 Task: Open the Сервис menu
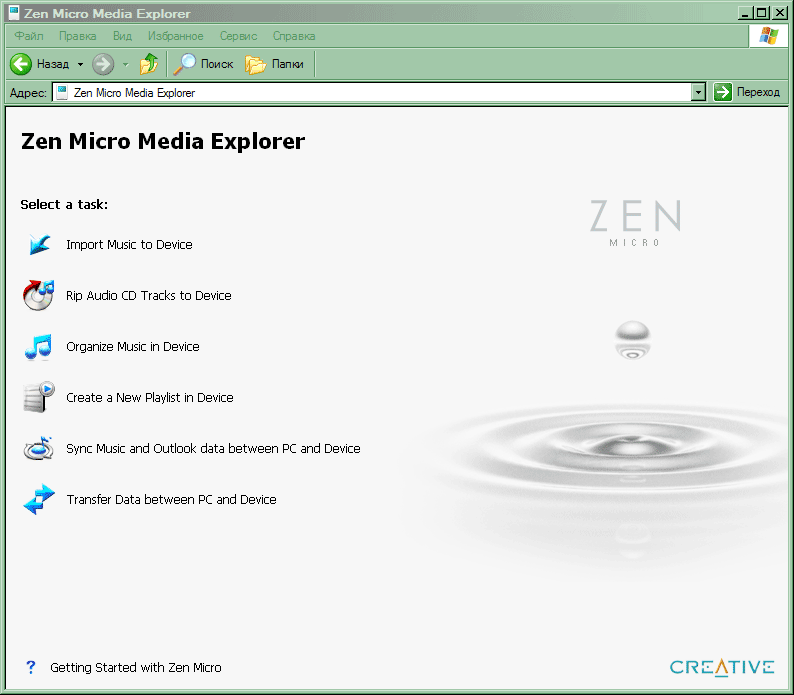click(x=238, y=36)
